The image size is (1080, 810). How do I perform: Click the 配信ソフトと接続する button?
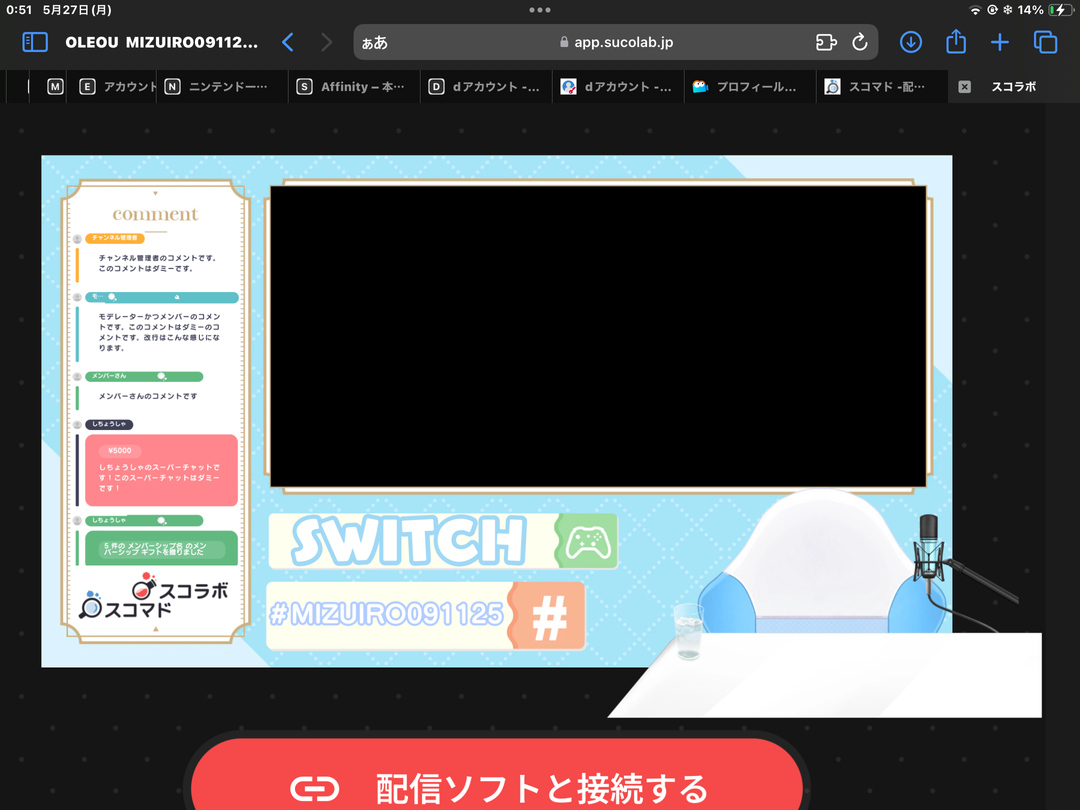coord(497,775)
